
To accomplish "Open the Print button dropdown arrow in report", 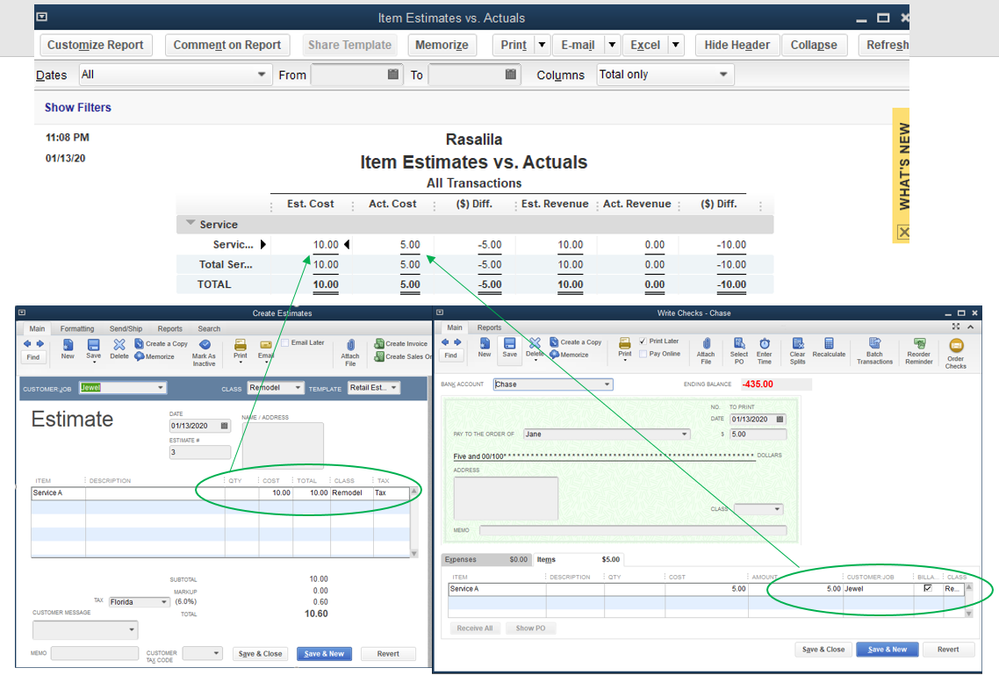I will click(x=542, y=45).
